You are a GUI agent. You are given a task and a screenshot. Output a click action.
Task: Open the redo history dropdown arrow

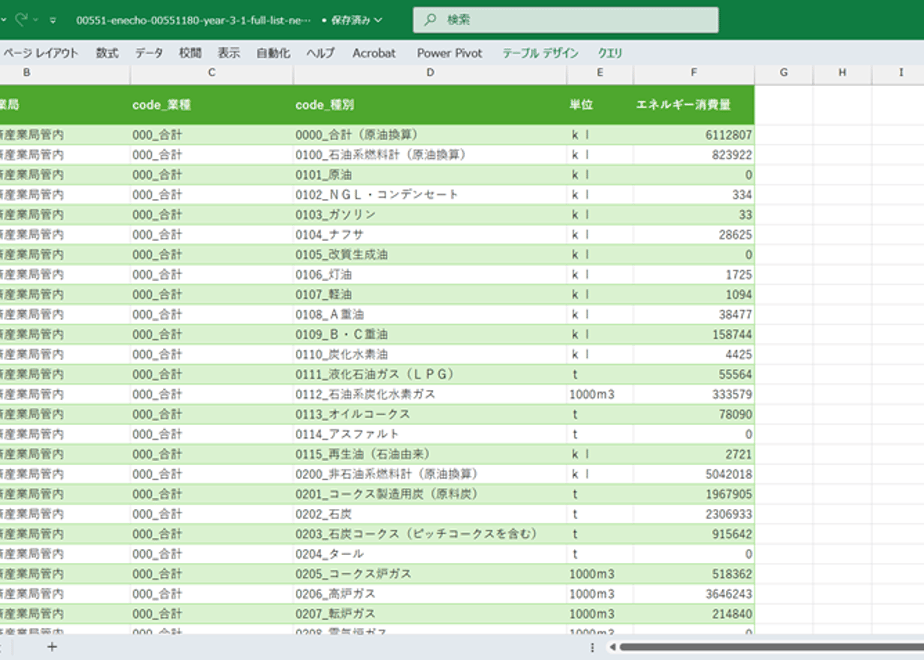coord(35,20)
